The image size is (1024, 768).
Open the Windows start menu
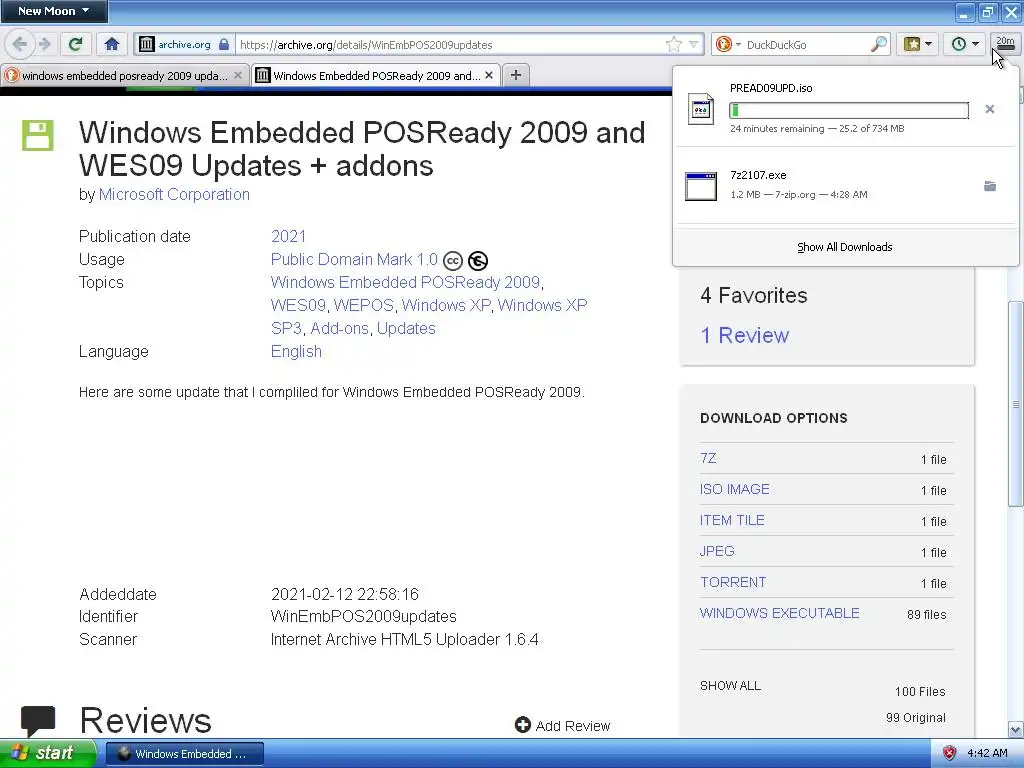[47, 754]
